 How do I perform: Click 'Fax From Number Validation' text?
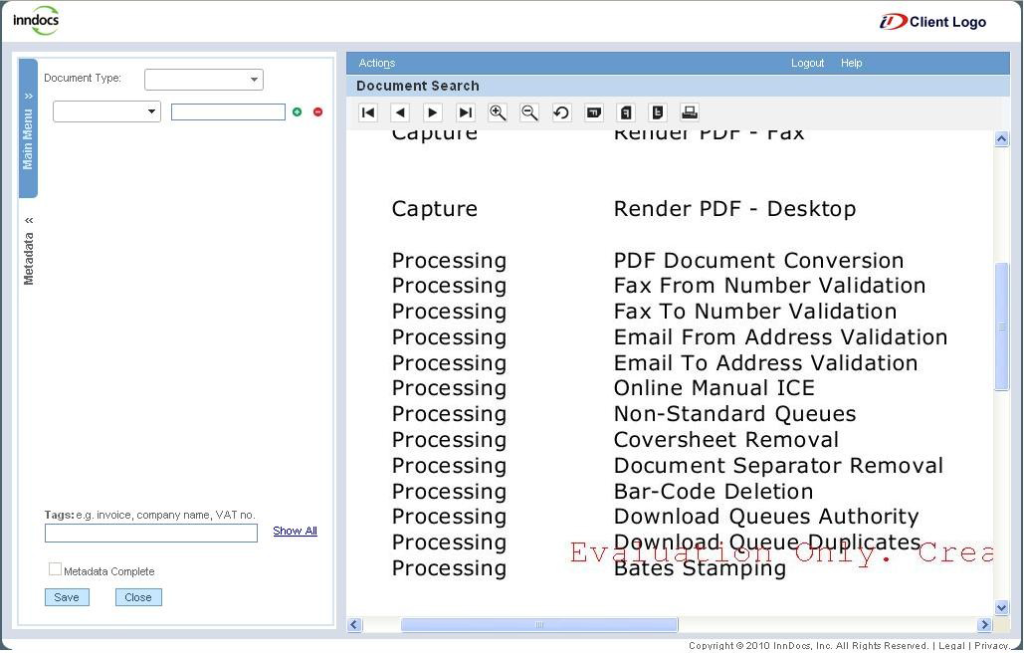(x=769, y=285)
